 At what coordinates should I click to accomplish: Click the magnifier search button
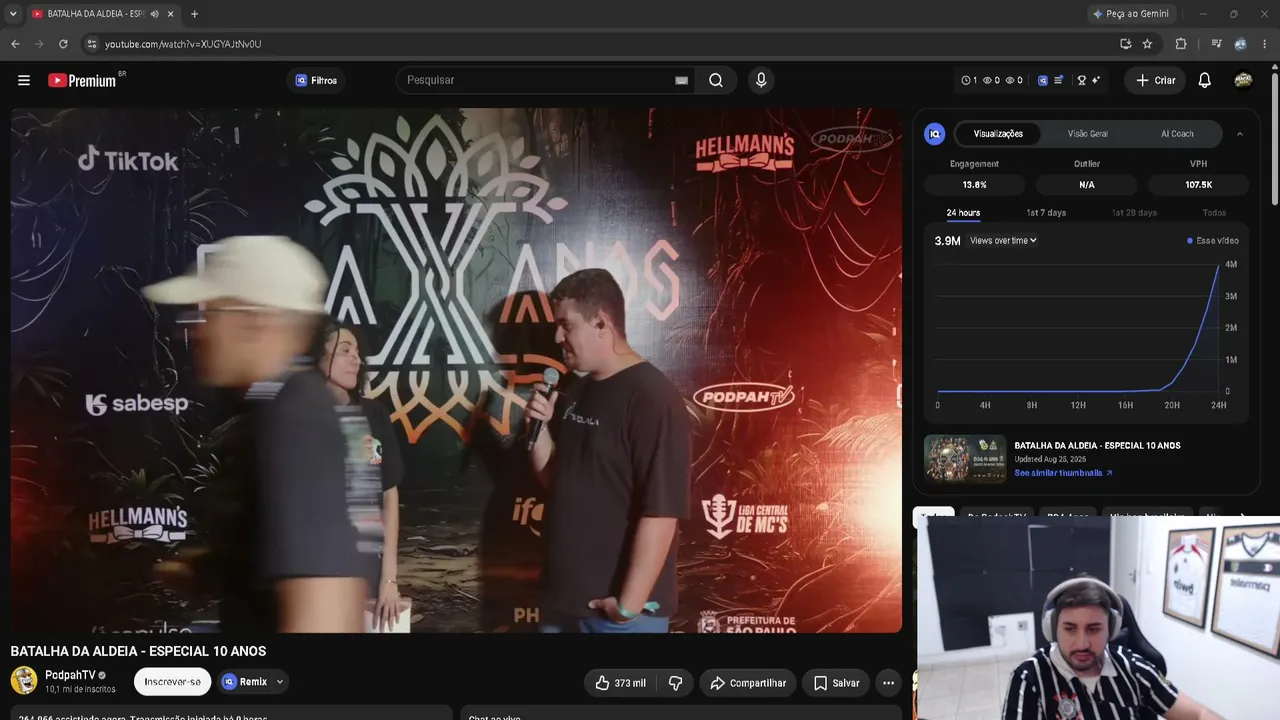716,80
